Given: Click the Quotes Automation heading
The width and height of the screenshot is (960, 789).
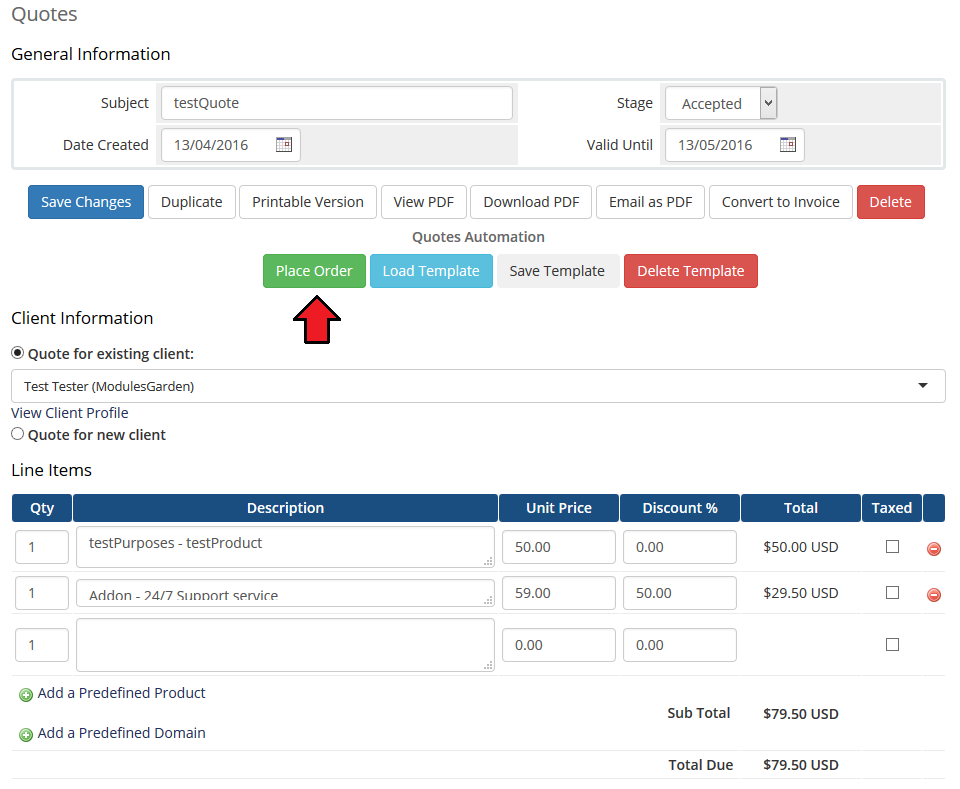Looking at the screenshot, I should pyautogui.click(x=478, y=237).
